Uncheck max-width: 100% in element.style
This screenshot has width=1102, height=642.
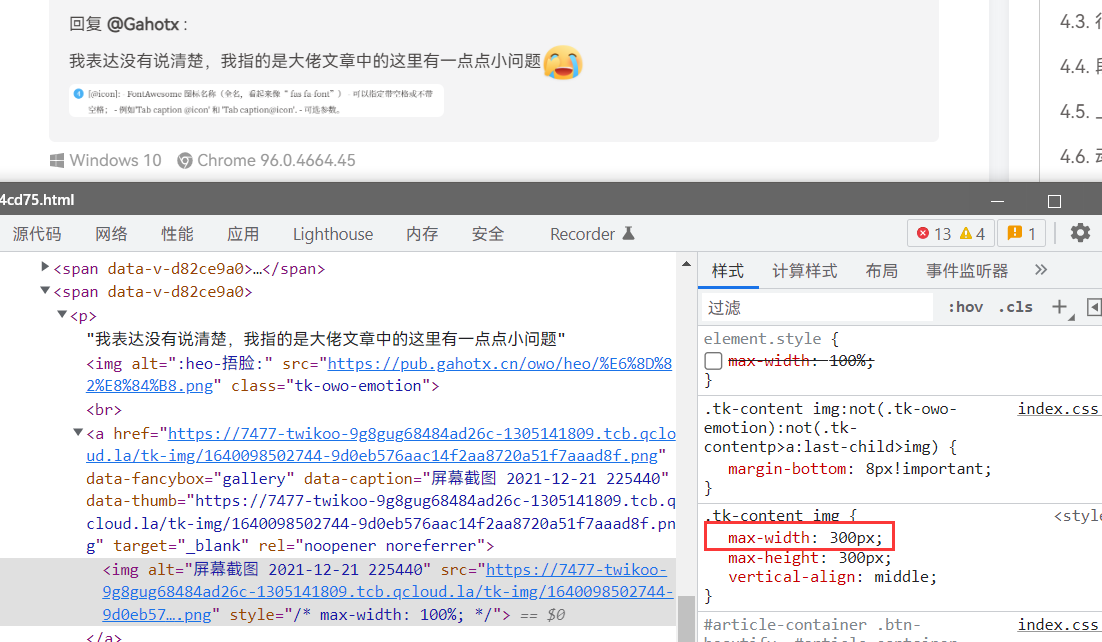713,360
